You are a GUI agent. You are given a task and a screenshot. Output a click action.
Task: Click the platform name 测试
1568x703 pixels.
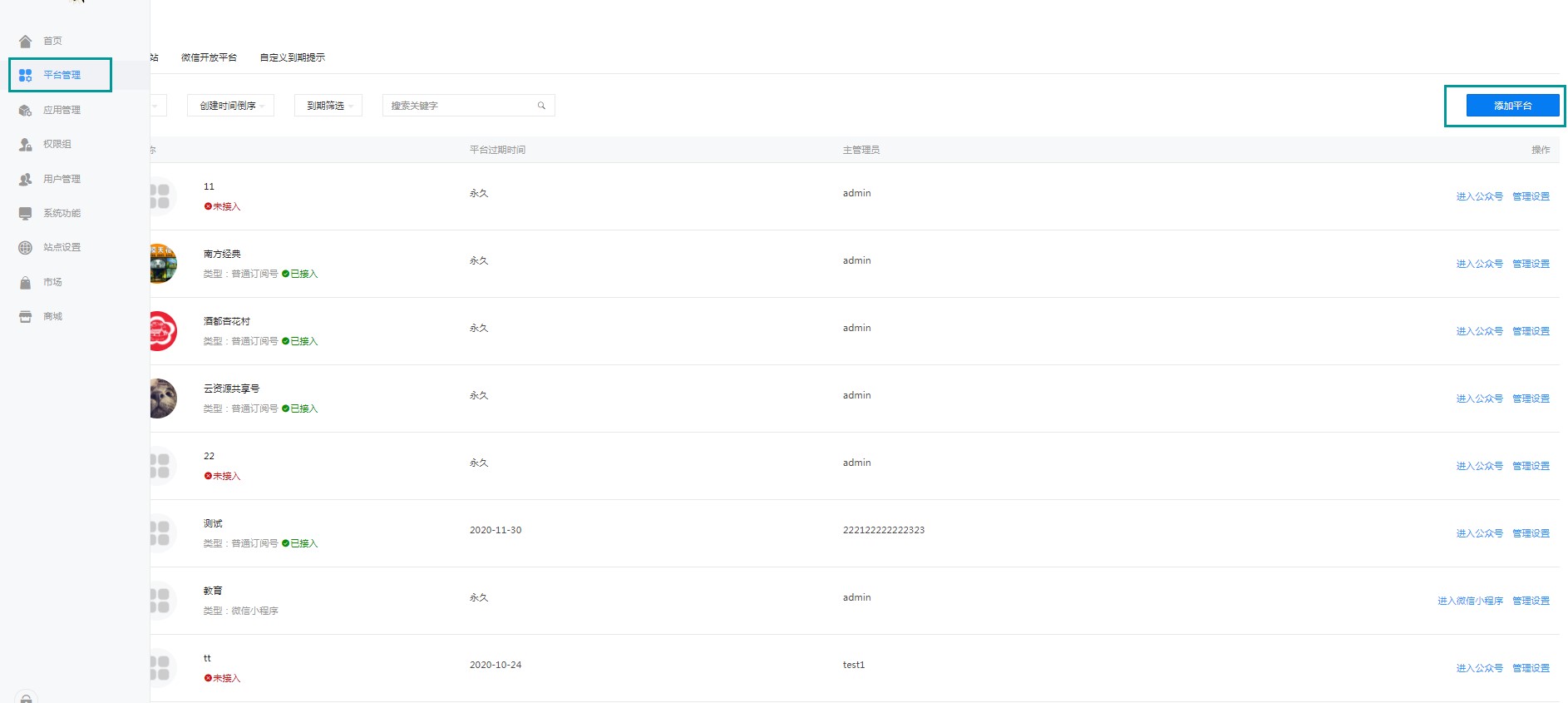213,523
